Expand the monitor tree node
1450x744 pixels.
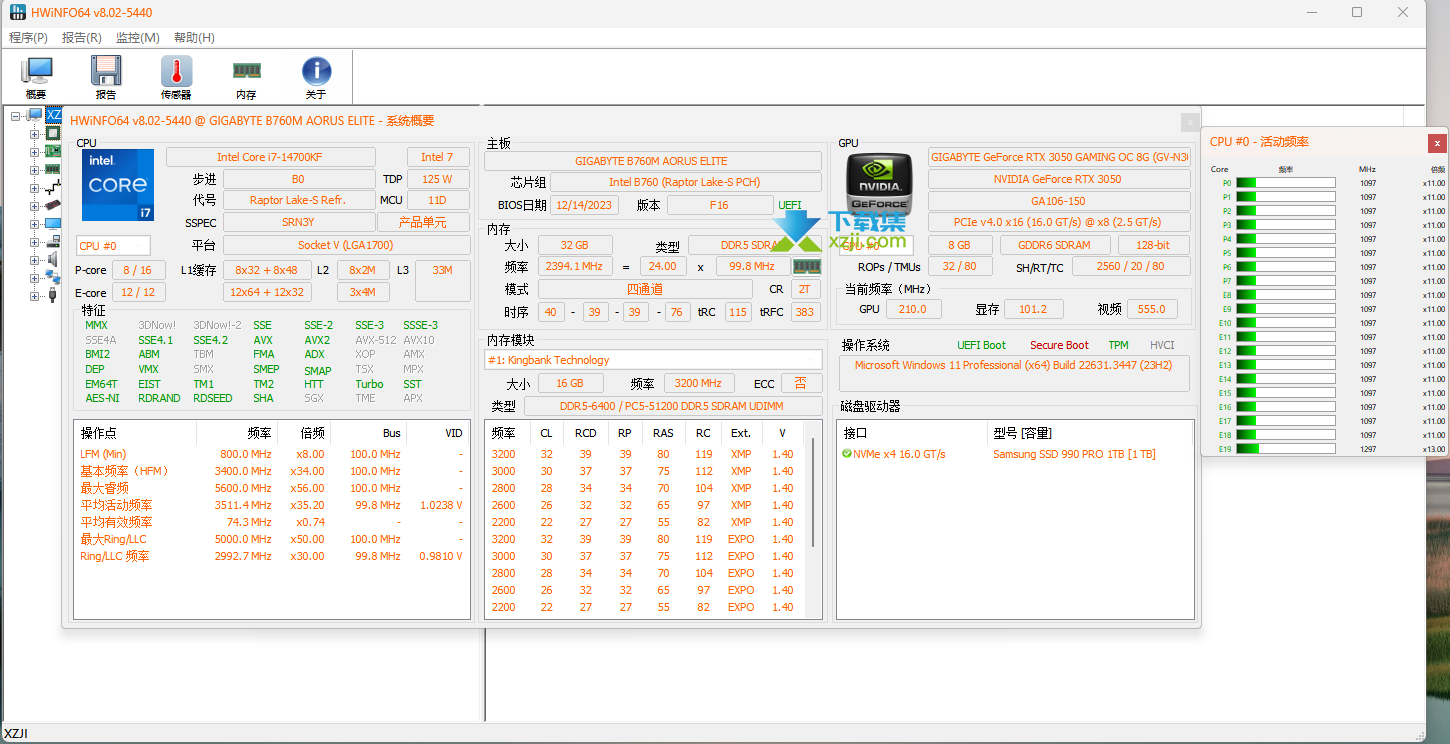pyautogui.click(x=34, y=224)
